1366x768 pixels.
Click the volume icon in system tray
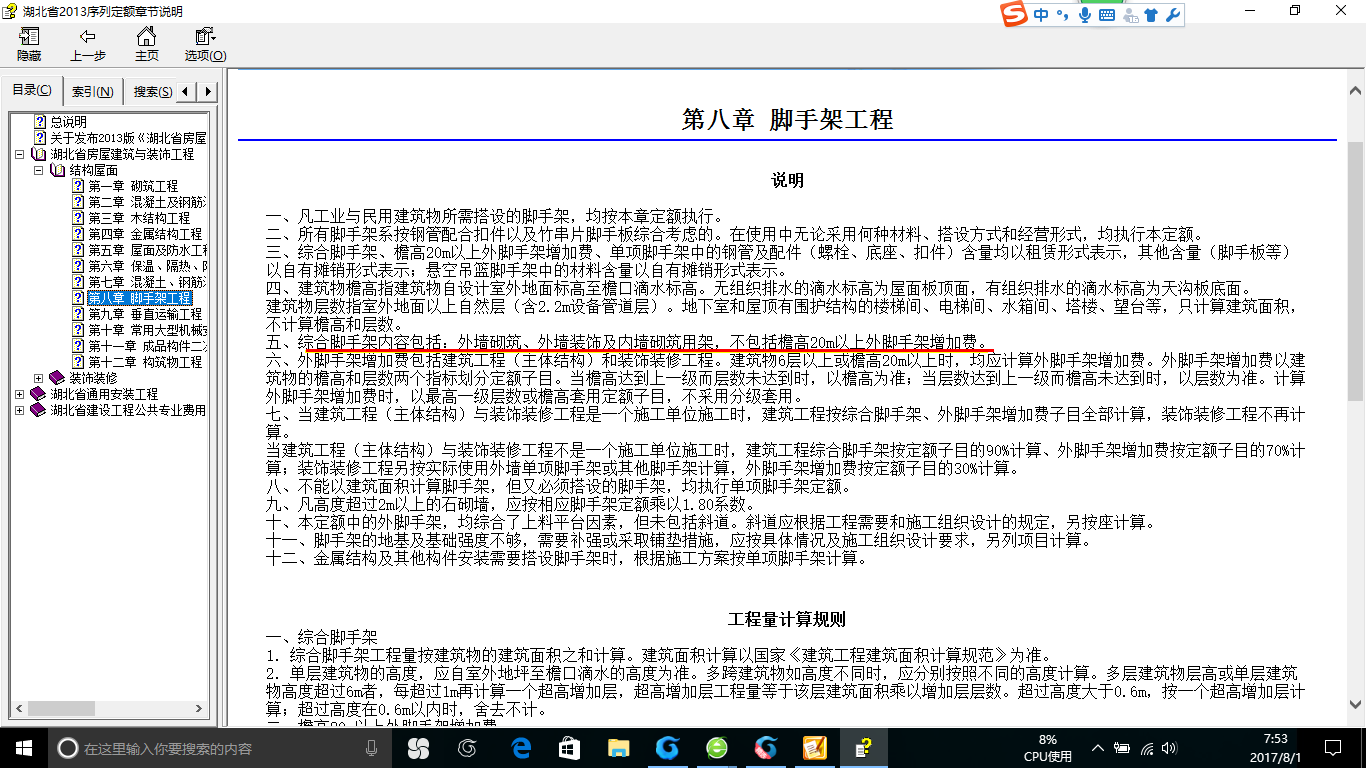tap(1170, 748)
